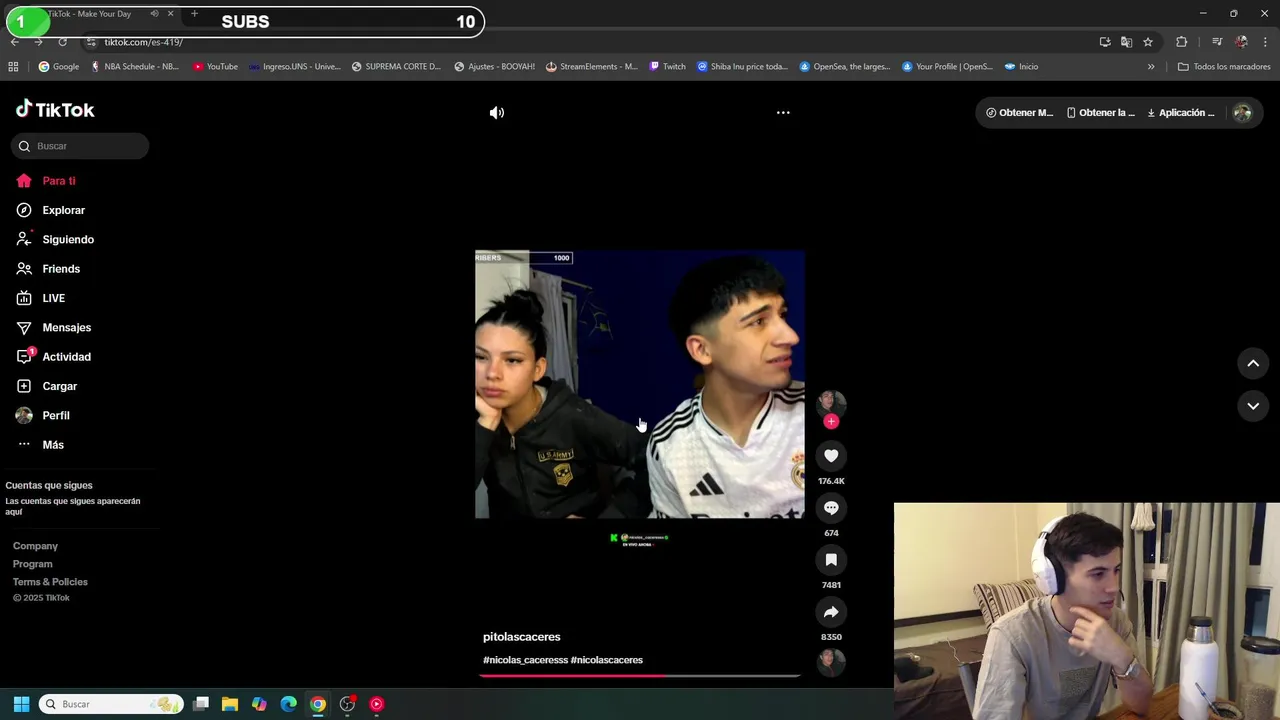Open Copilot from the taskbar

[x=259, y=704]
